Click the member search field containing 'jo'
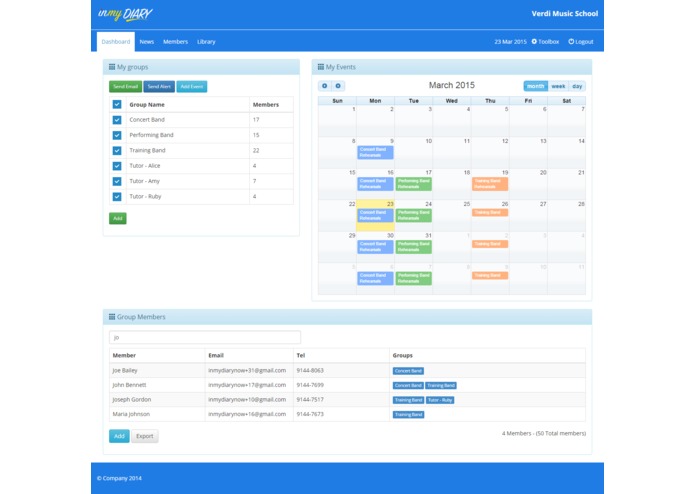The image size is (695, 494). (205, 337)
